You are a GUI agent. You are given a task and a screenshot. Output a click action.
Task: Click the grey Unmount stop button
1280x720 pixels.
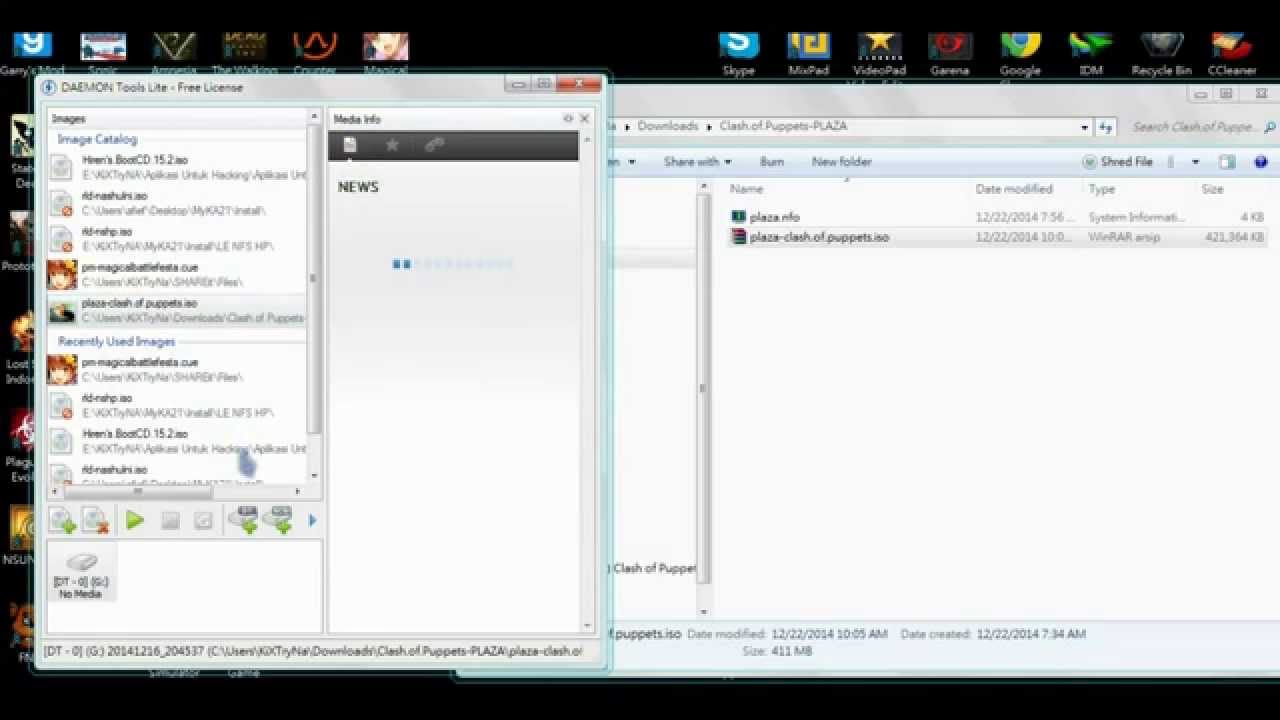170,520
